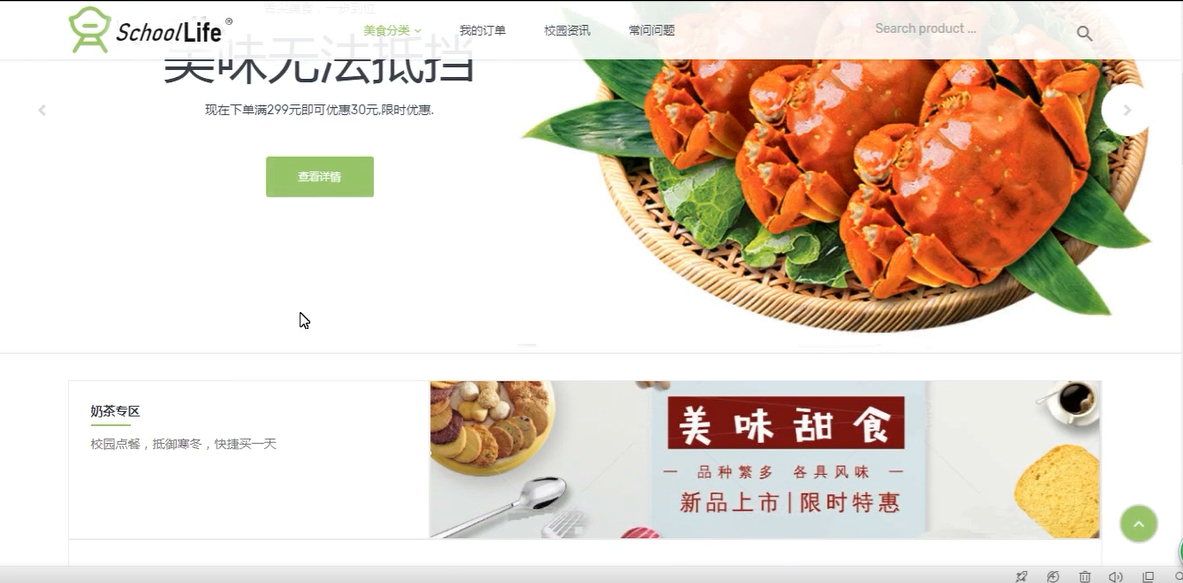This screenshot has height=583, width=1183.
Task: Select the carousel slide indicator dash
Action: click(527, 345)
